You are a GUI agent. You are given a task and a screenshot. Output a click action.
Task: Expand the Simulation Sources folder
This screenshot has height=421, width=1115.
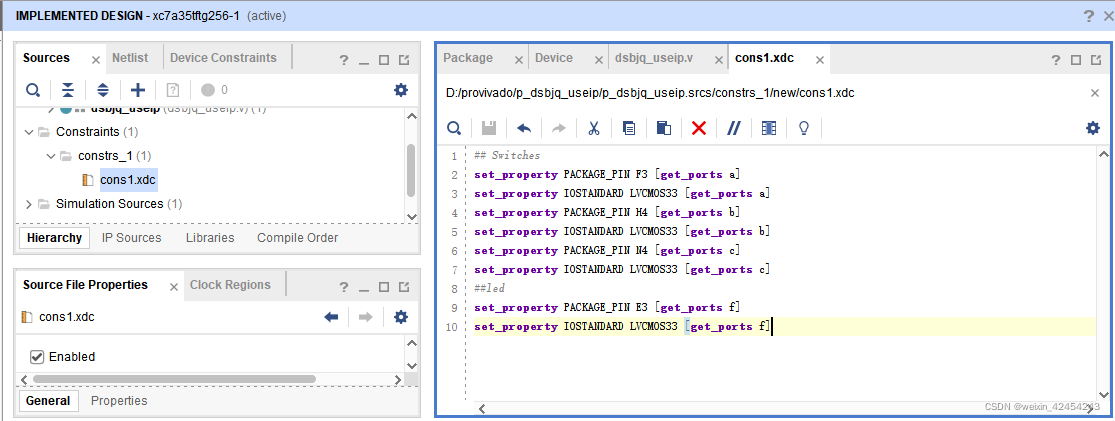pyautogui.click(x=28, y=204)
